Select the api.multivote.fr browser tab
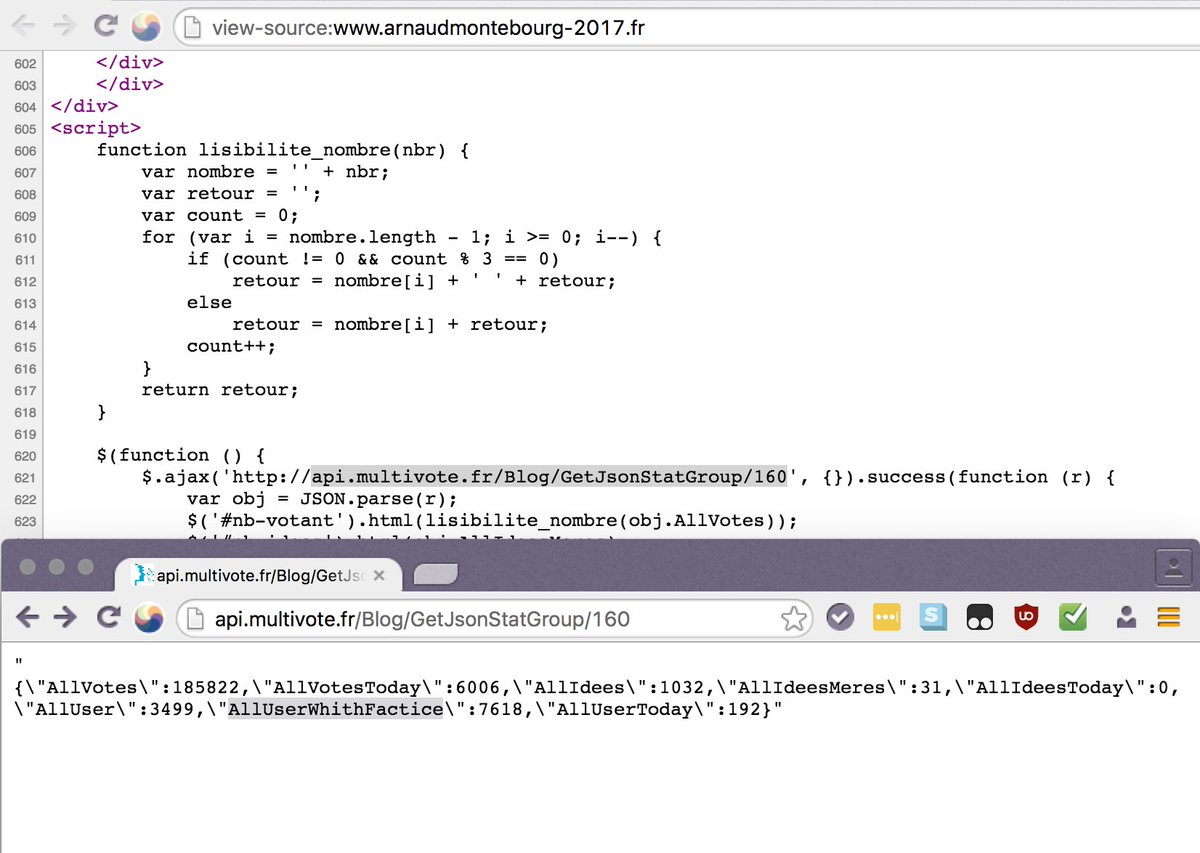This screenshot has width=1200, height=853. (259, 575)
